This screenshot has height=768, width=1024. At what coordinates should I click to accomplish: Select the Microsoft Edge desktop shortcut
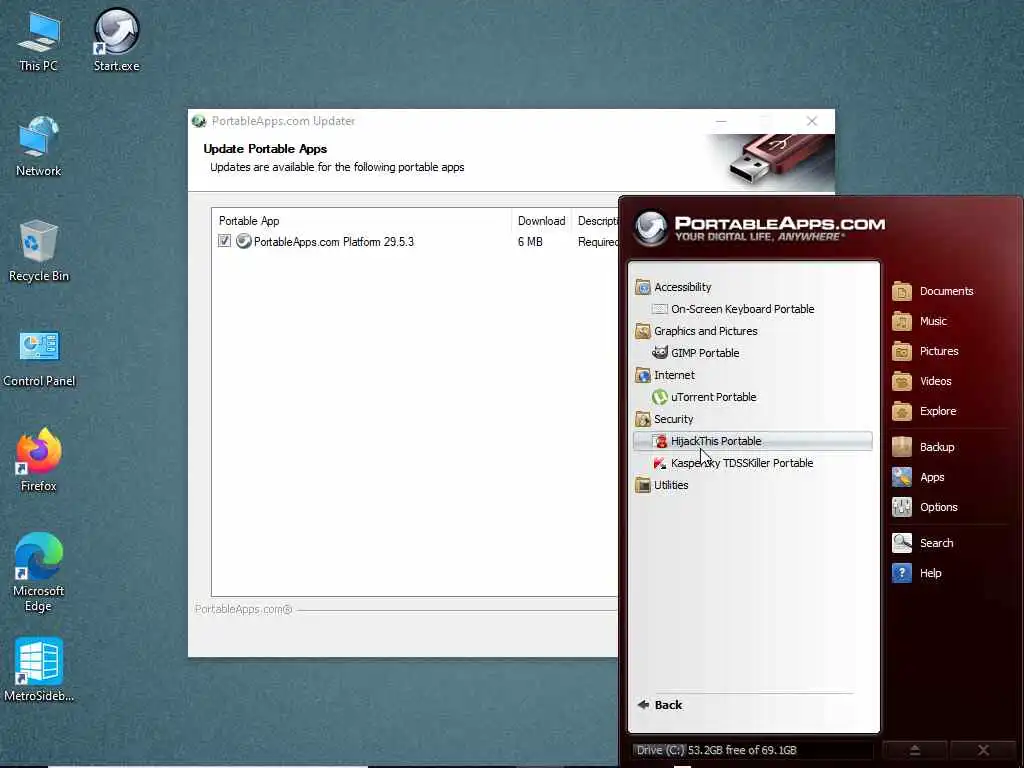point(39,573)
